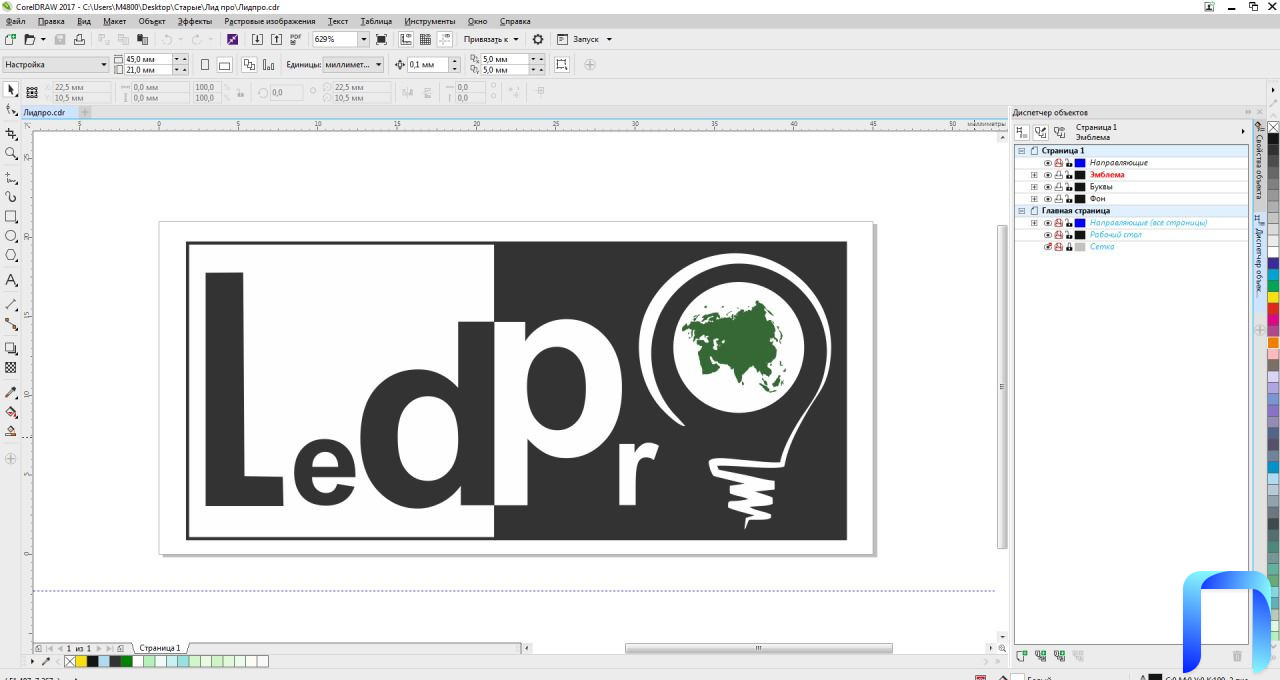The height and width of the screenshot is (680, 1280).
Task: Select the Smart Fill tool
Action: (11, 432)
